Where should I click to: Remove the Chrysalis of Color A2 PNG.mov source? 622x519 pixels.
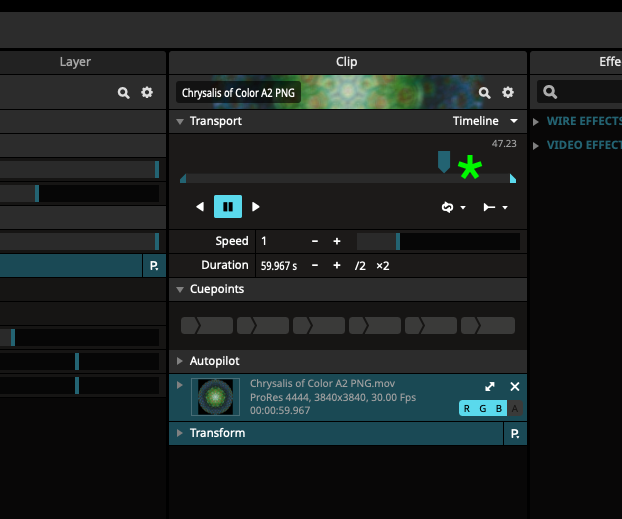(515, 387)
